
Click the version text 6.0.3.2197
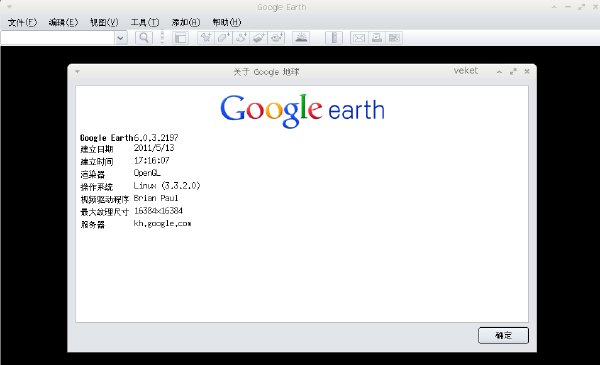(x=156, y=137)
